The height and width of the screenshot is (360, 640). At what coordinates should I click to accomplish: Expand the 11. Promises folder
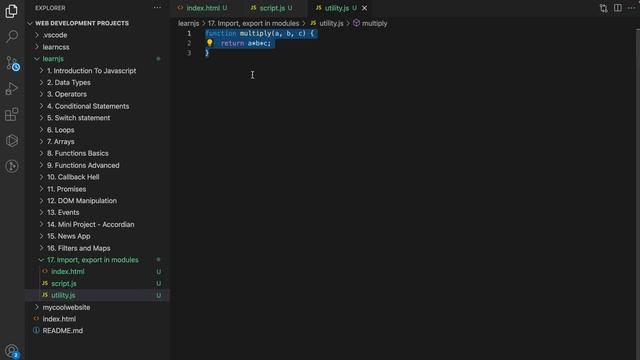point(66,189)
